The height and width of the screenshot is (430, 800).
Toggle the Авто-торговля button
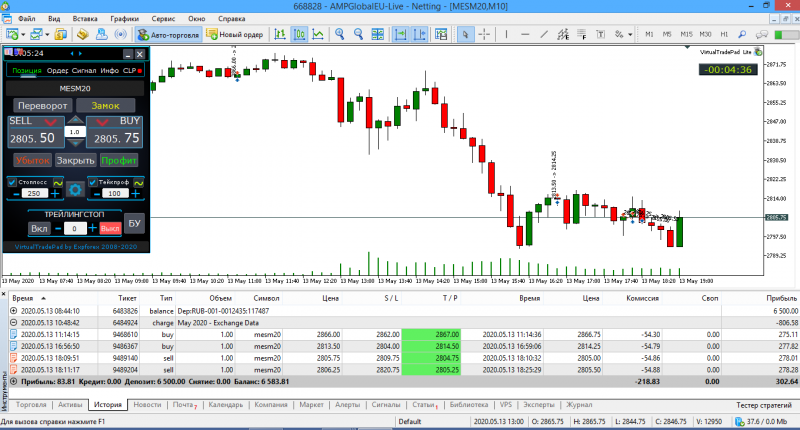[x=168, y=35]
